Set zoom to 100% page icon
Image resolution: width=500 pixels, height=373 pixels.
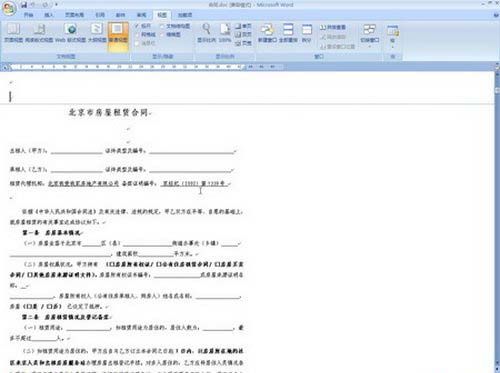pos(225,33)
